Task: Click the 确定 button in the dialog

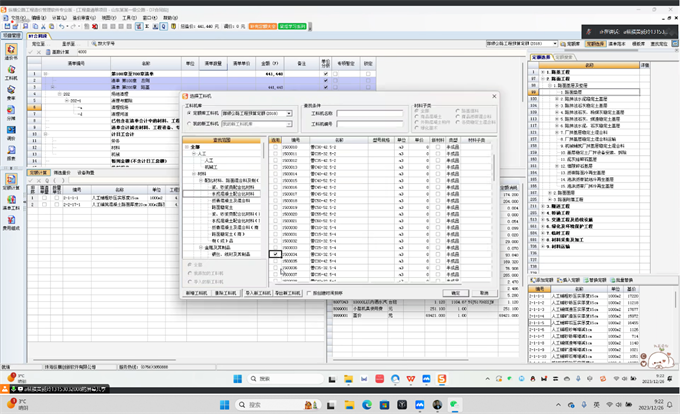Action: (x=456, y=293)
